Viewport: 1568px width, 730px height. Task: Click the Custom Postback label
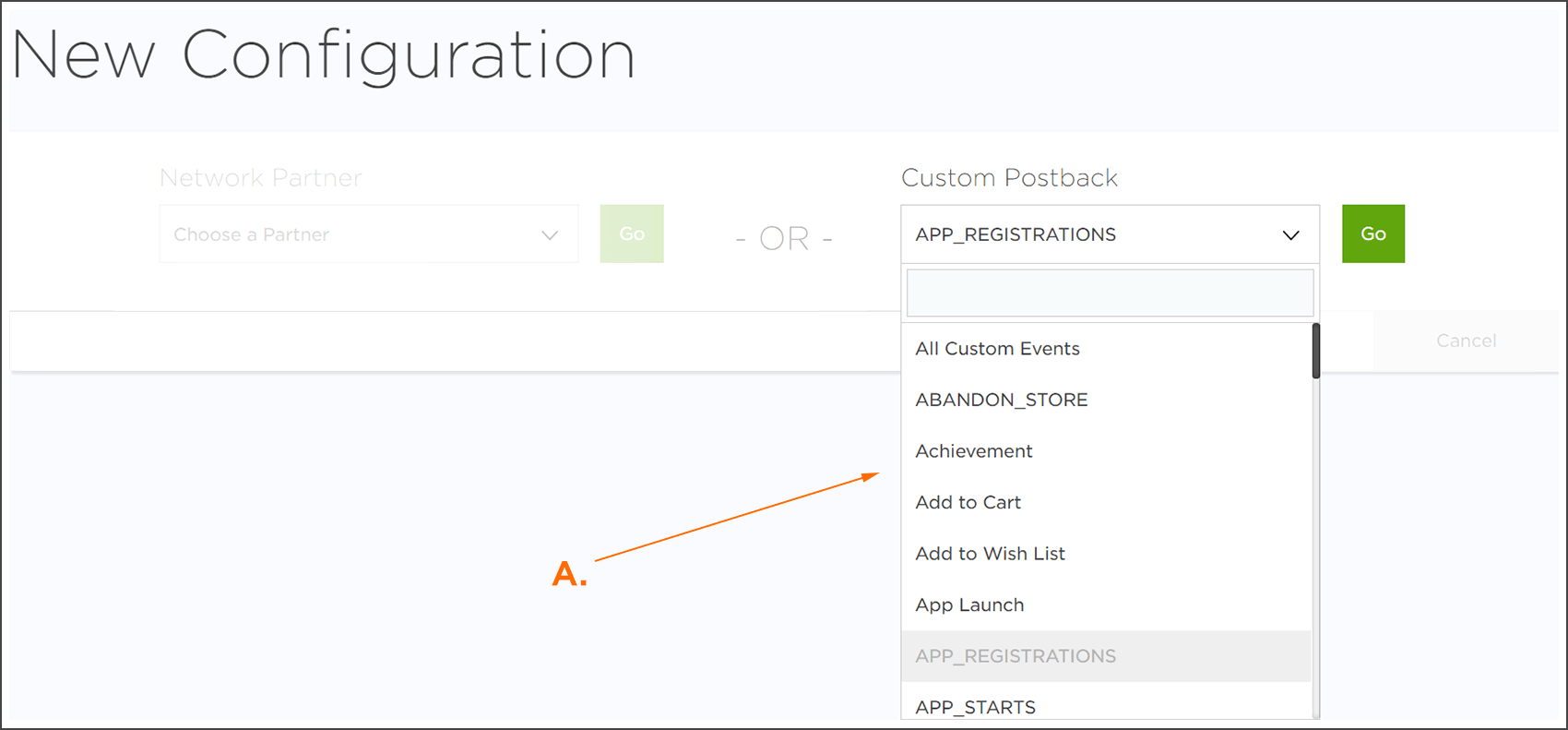pos(1009,177)
